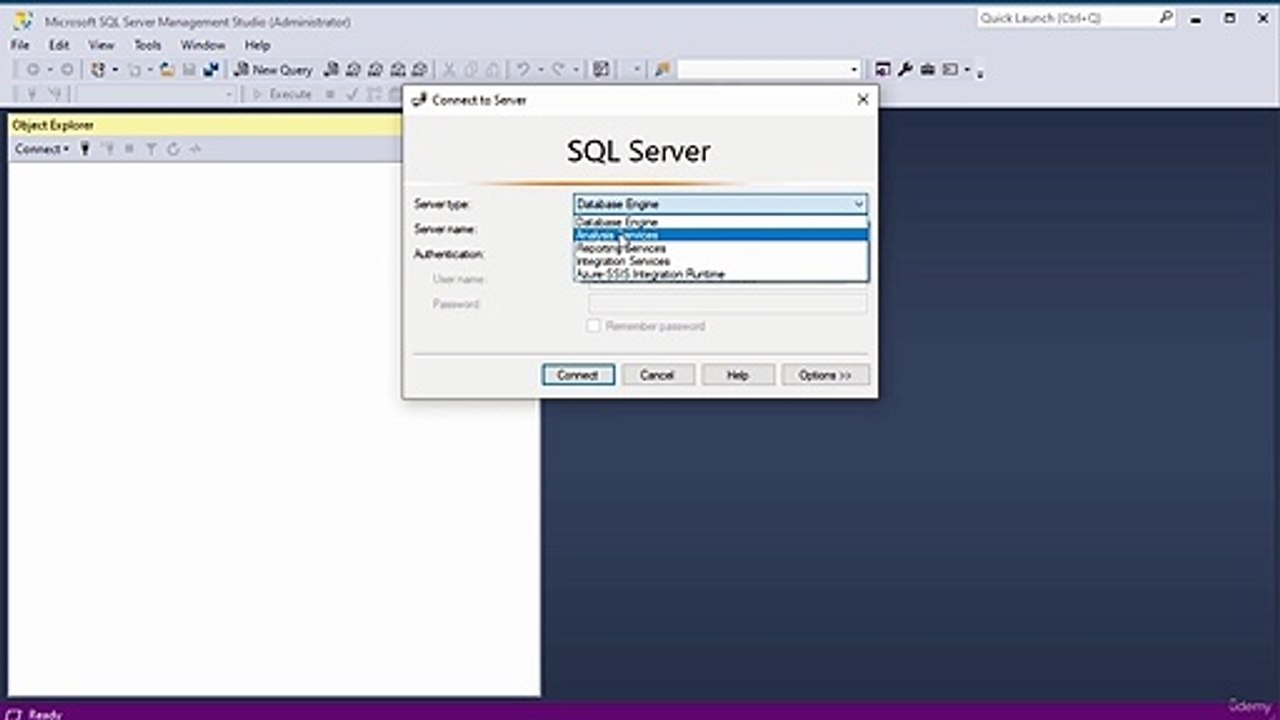Select Analysis Services from the list
Image resolution: width=1280 pixels, height=720 pixels.
721,235
